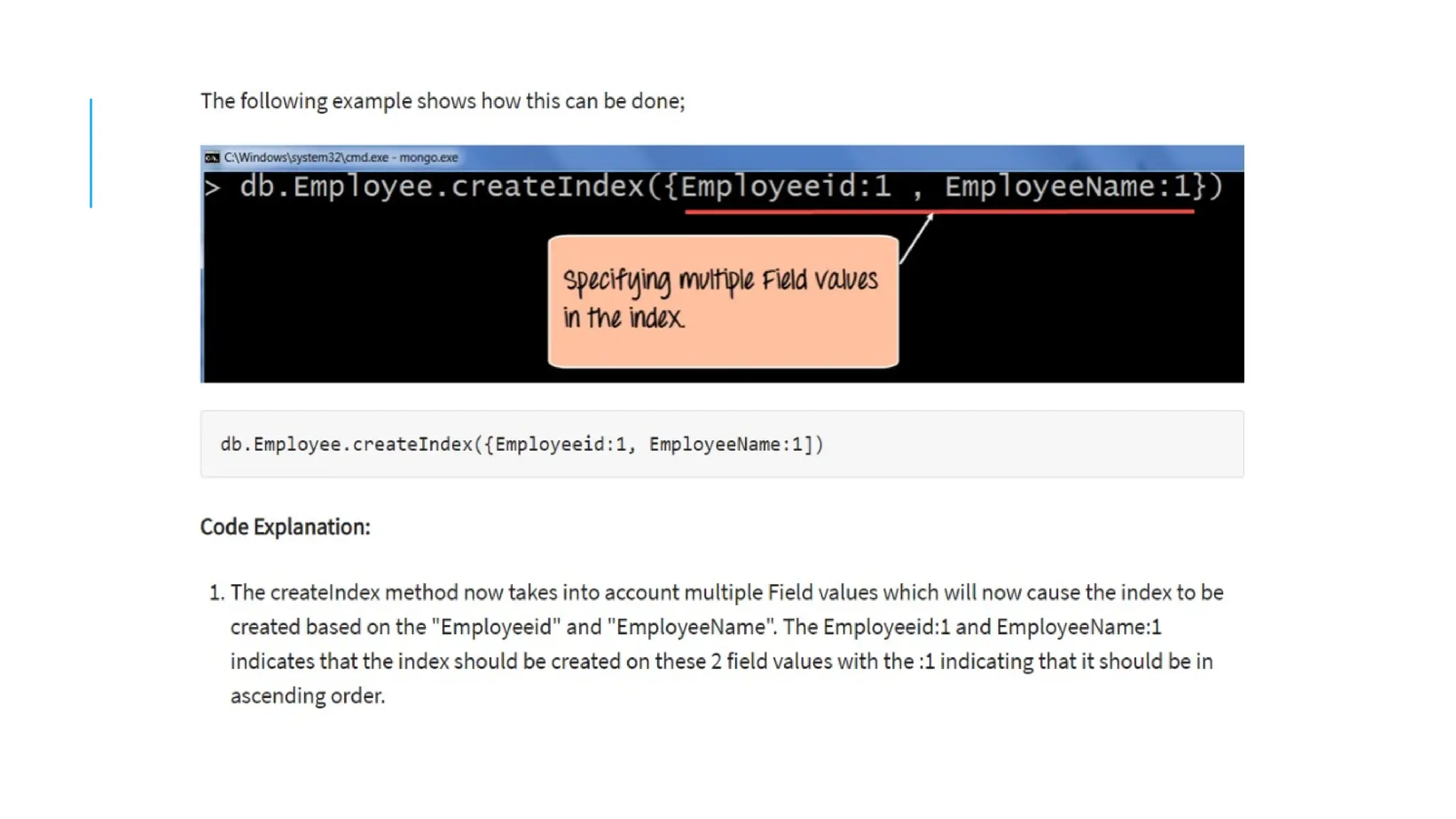Click the cmd.exe icon in the title bar
The image size is (1456, 819).
(x=212, y=157)
